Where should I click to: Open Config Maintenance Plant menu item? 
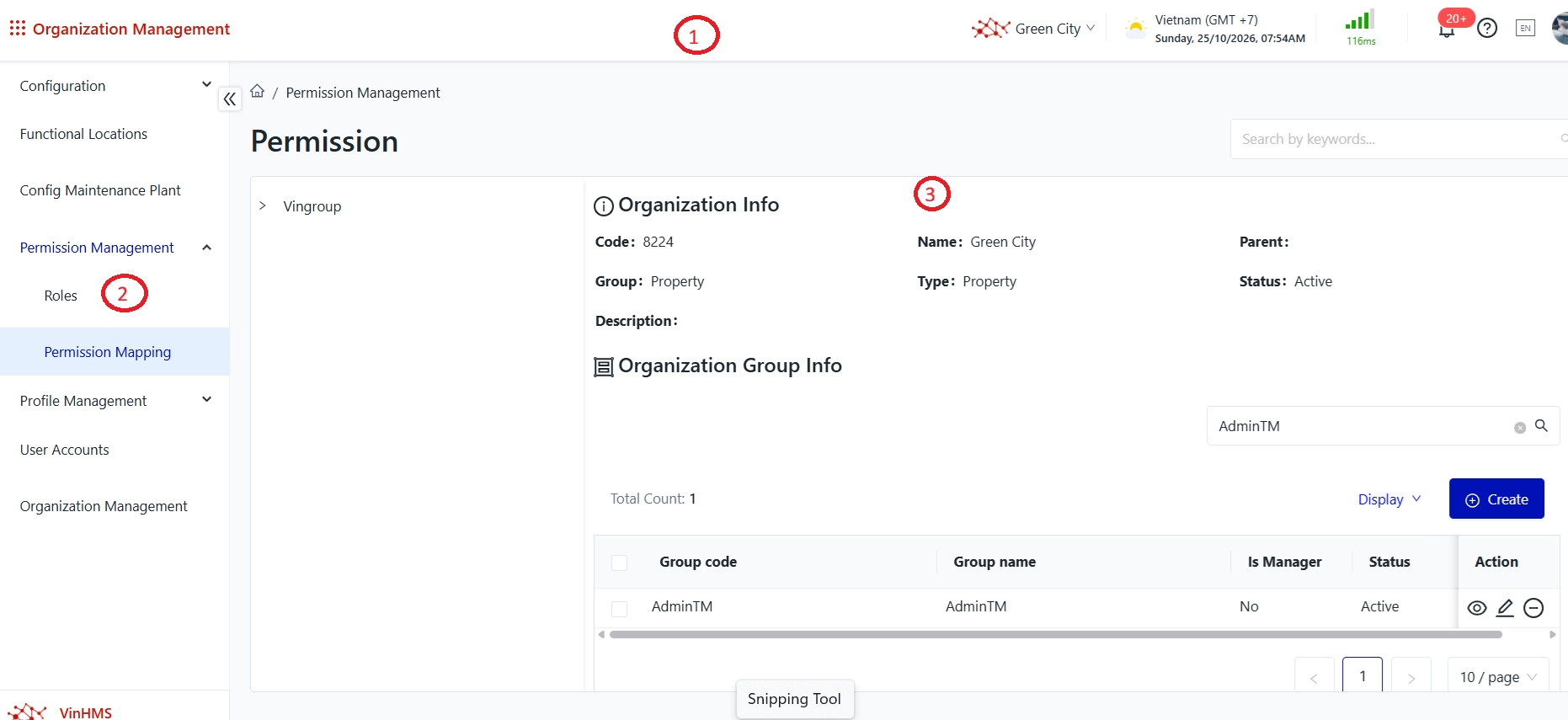coord(100,190)
